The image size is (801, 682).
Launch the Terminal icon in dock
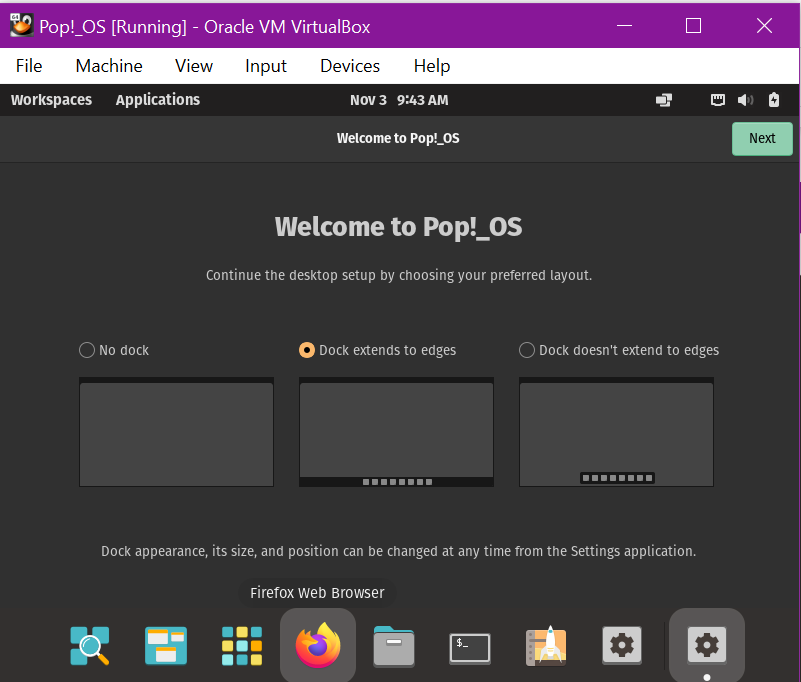pos(470,648)
